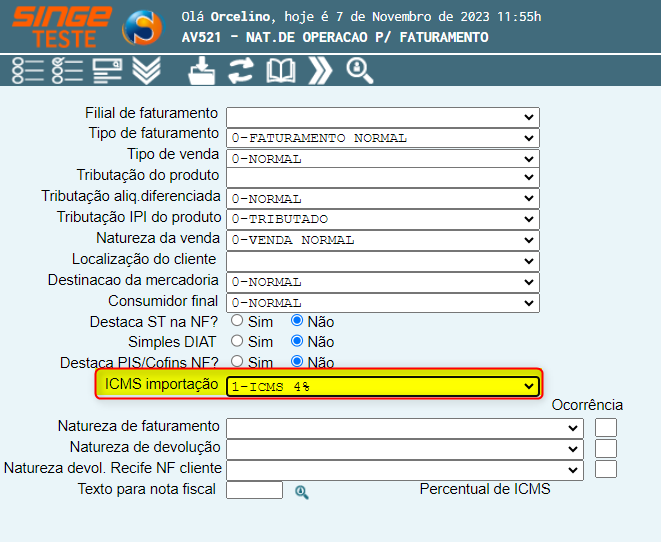661x542 pixels.
Task: Open Localização do cliente dropdown
Action: pyautogui.click(x=383, y=261)
